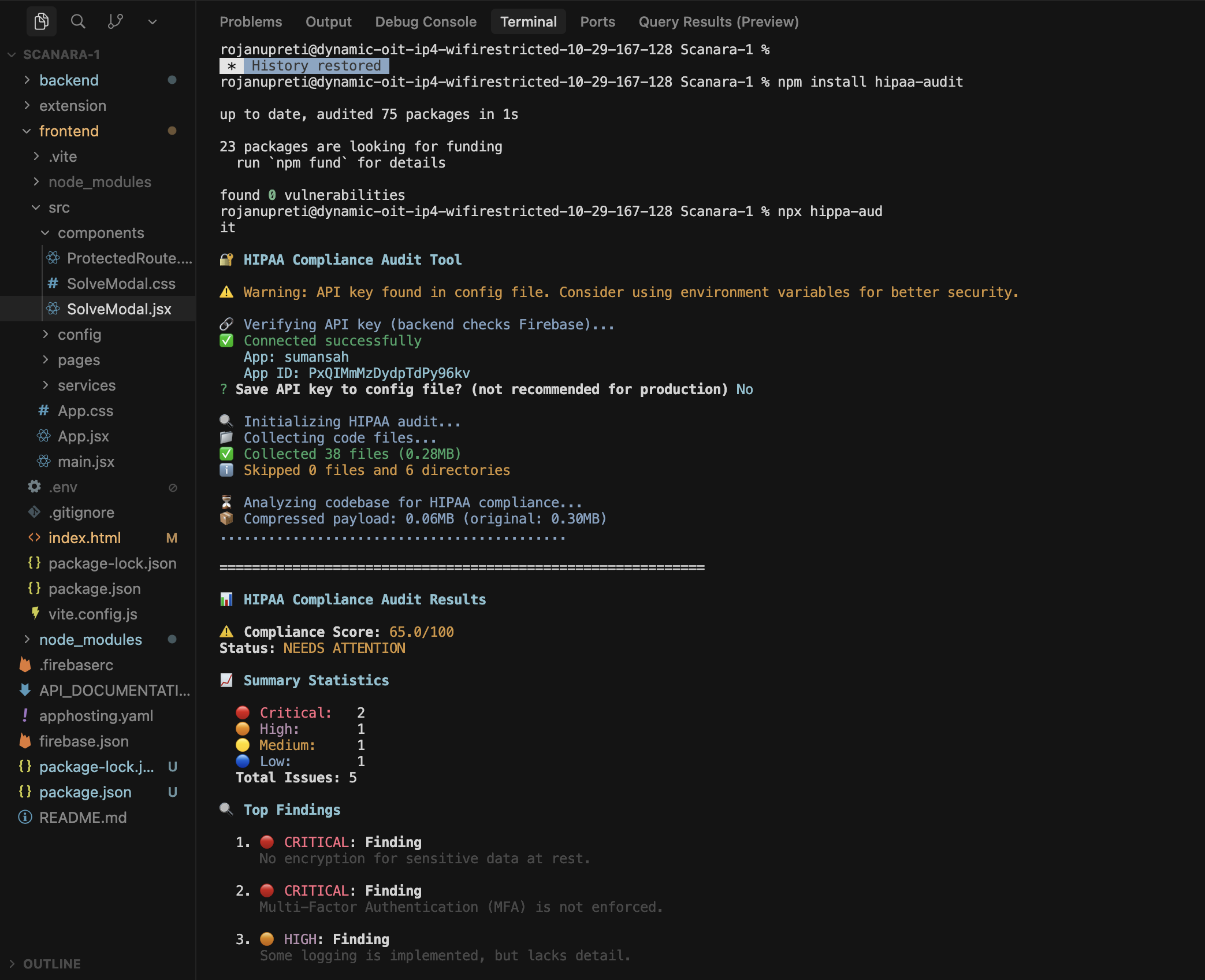Screen dimensions: 1205x980
Task: Open the Search magnifier icon
Action: [78, 21]
